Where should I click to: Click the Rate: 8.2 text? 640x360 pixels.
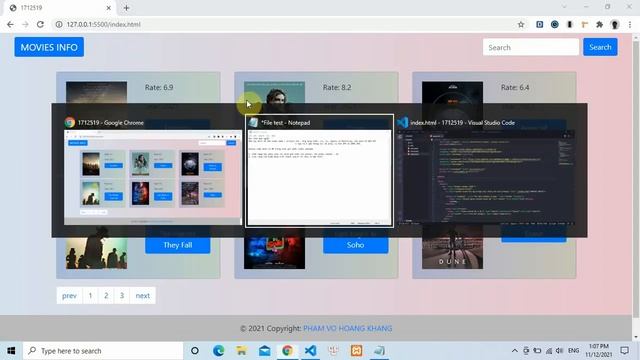(337, 87)
